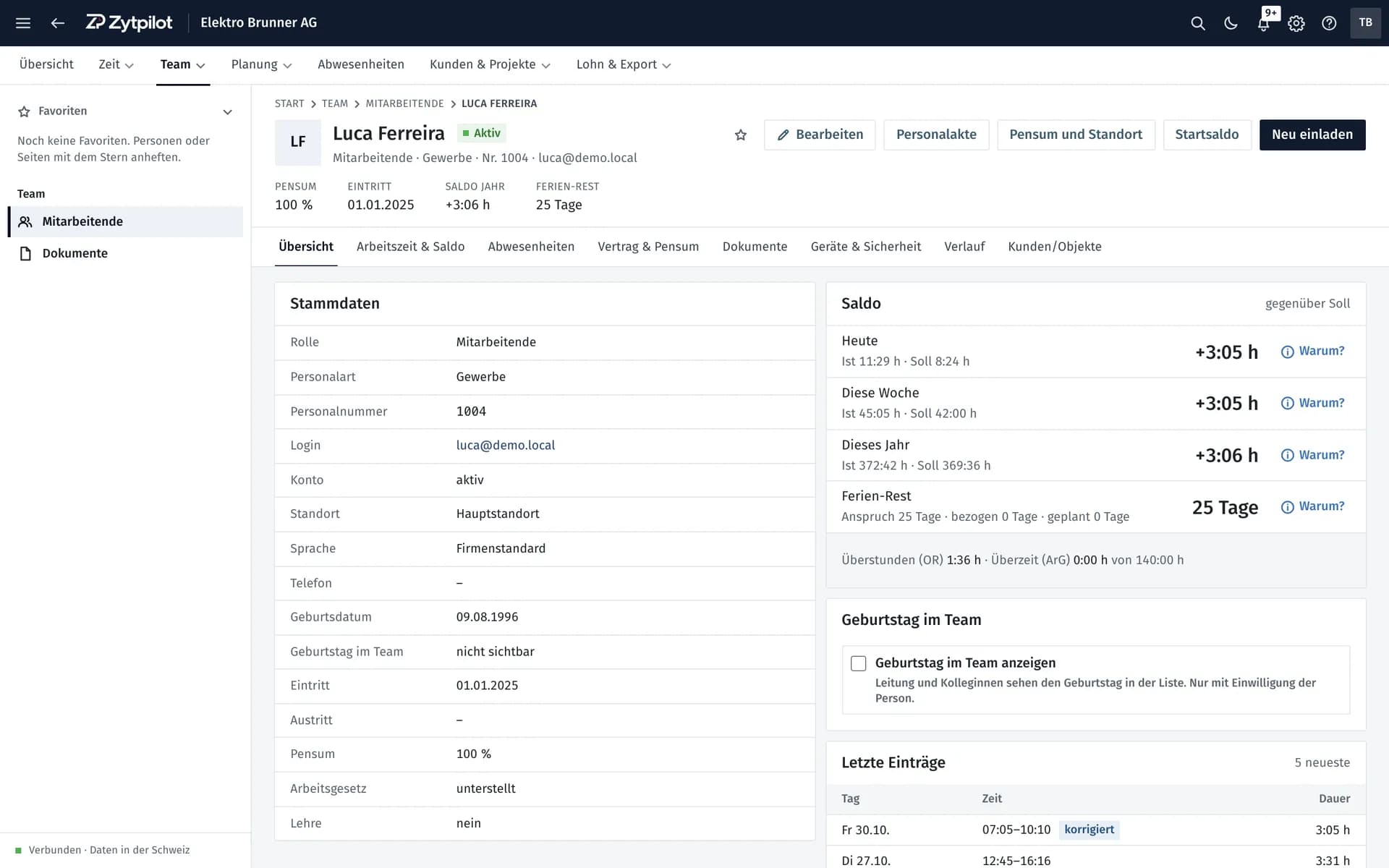The height and width of the screenshot is (868, 1389).
Task: Check Geburtstag im Team anzeigen checkbox
Action: 858,663
